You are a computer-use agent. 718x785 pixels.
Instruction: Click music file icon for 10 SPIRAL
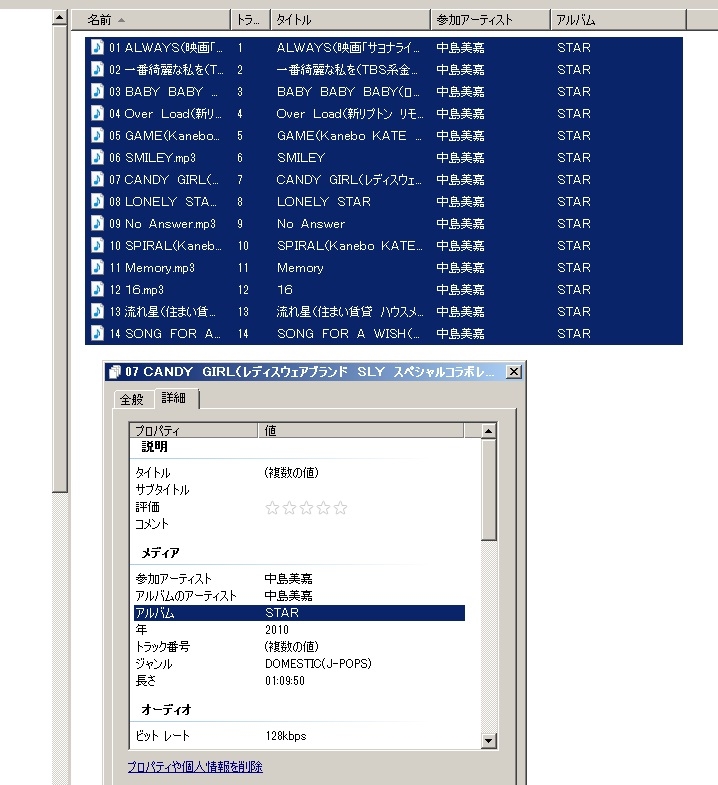(97, 245)
